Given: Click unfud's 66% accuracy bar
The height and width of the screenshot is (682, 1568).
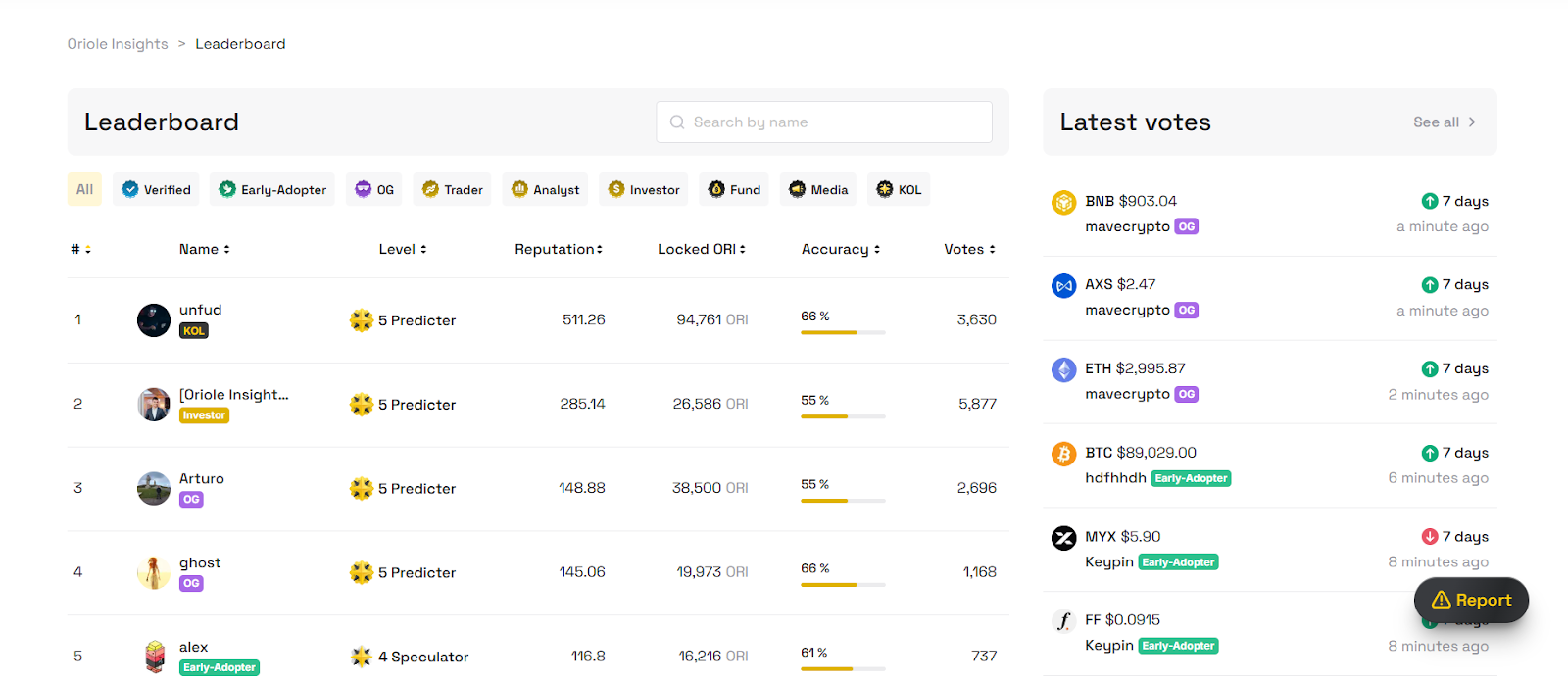Looking at the screenshot, I should (843, 333).
